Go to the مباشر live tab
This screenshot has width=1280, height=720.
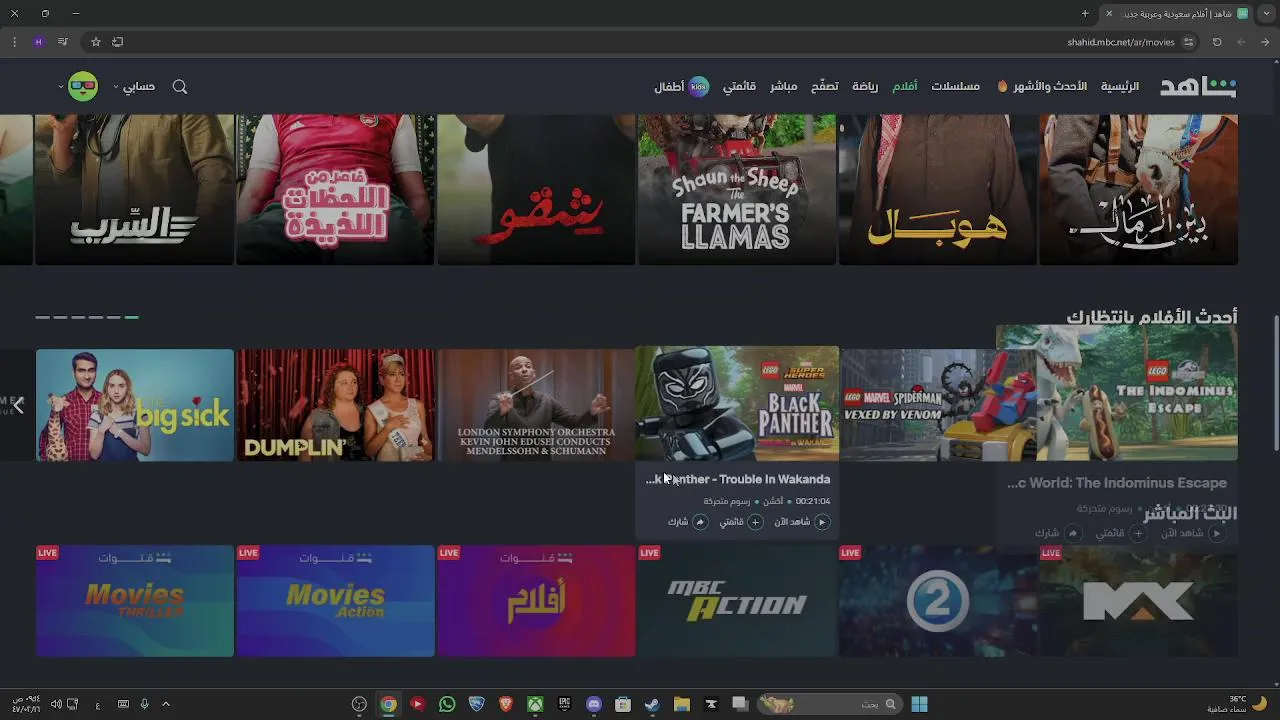click(x=783, y=87)
